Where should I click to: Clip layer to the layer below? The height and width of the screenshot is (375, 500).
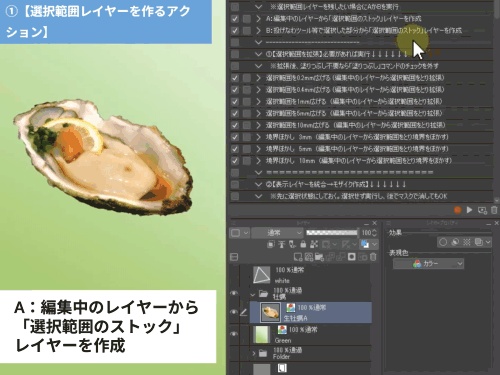[x=271, y=244]
